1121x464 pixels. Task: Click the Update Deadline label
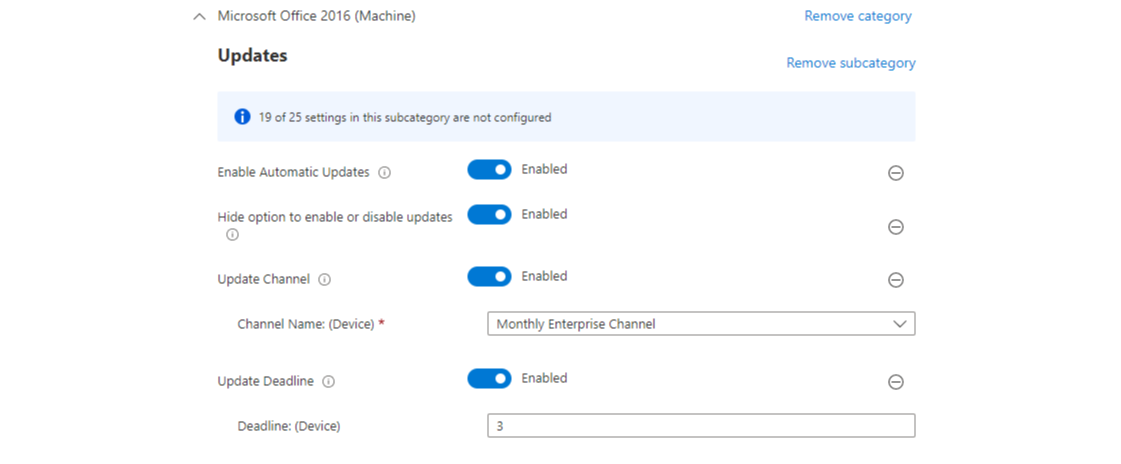266,381
